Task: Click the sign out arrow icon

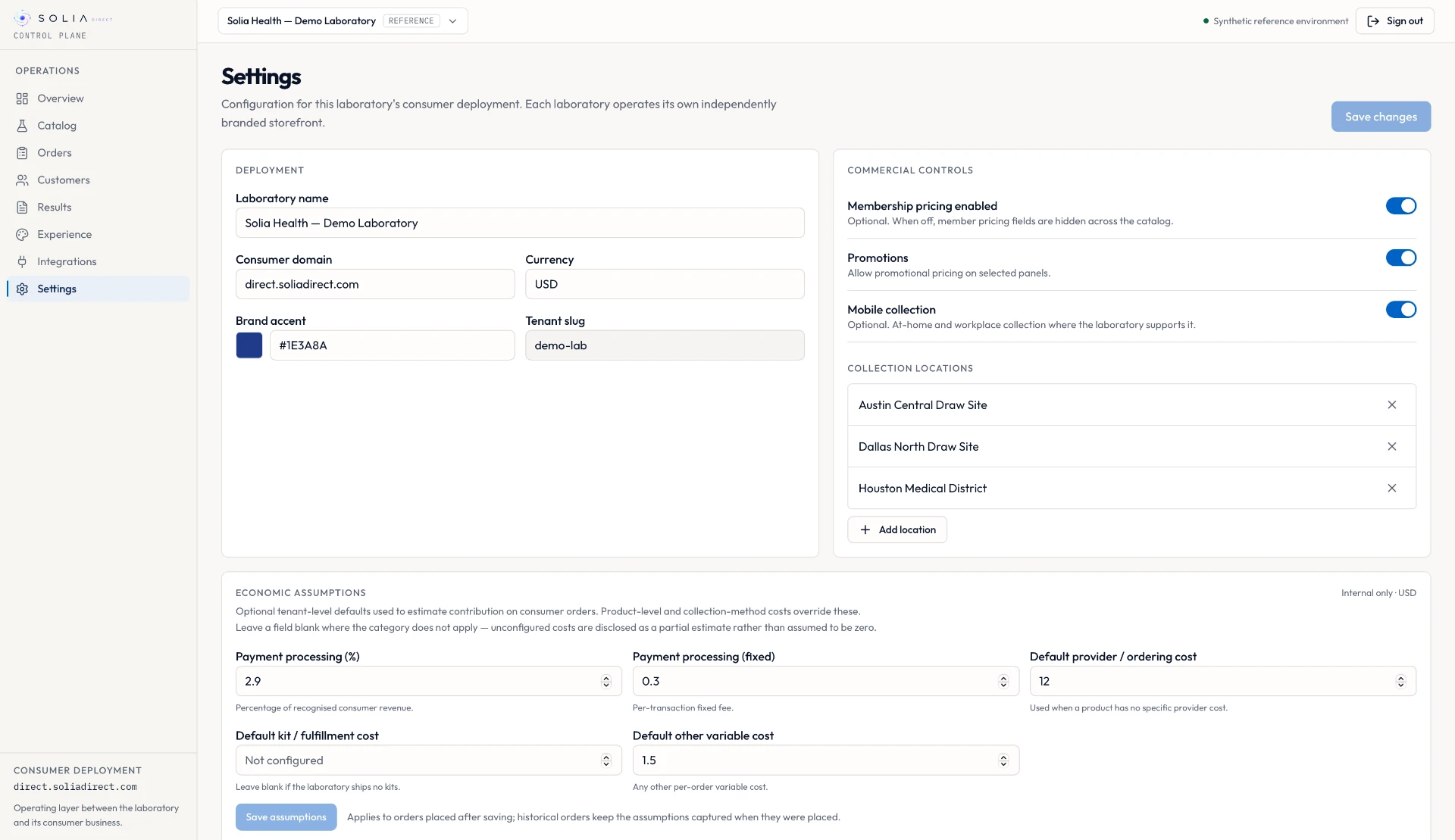Action: click(1373, 21)
